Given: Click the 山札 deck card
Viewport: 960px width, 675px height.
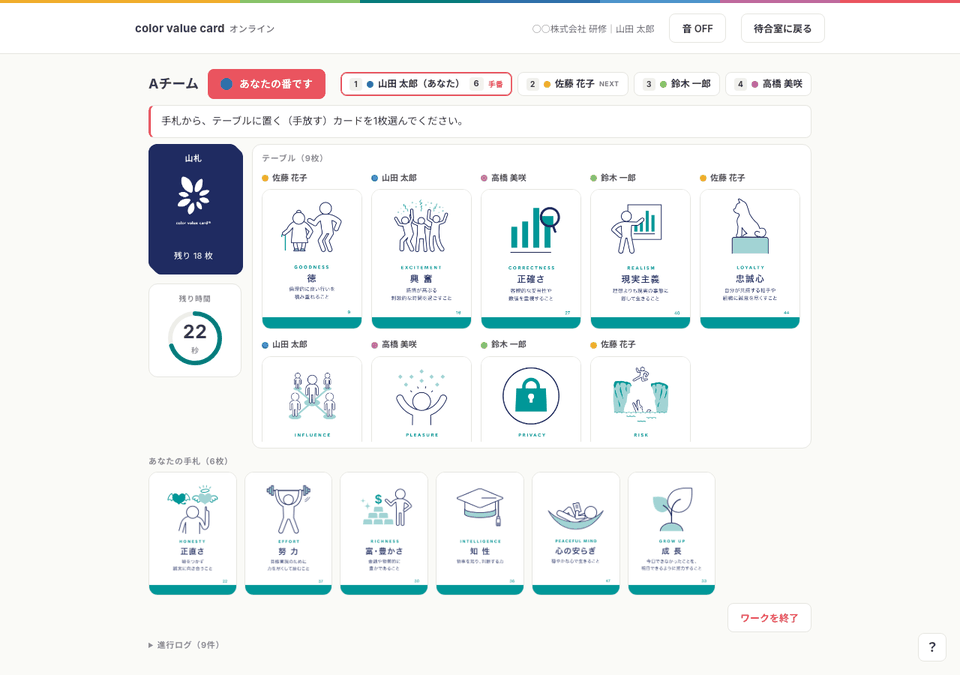Looking at the screenshot, I should pyautogui.click(x=196, y=209).
